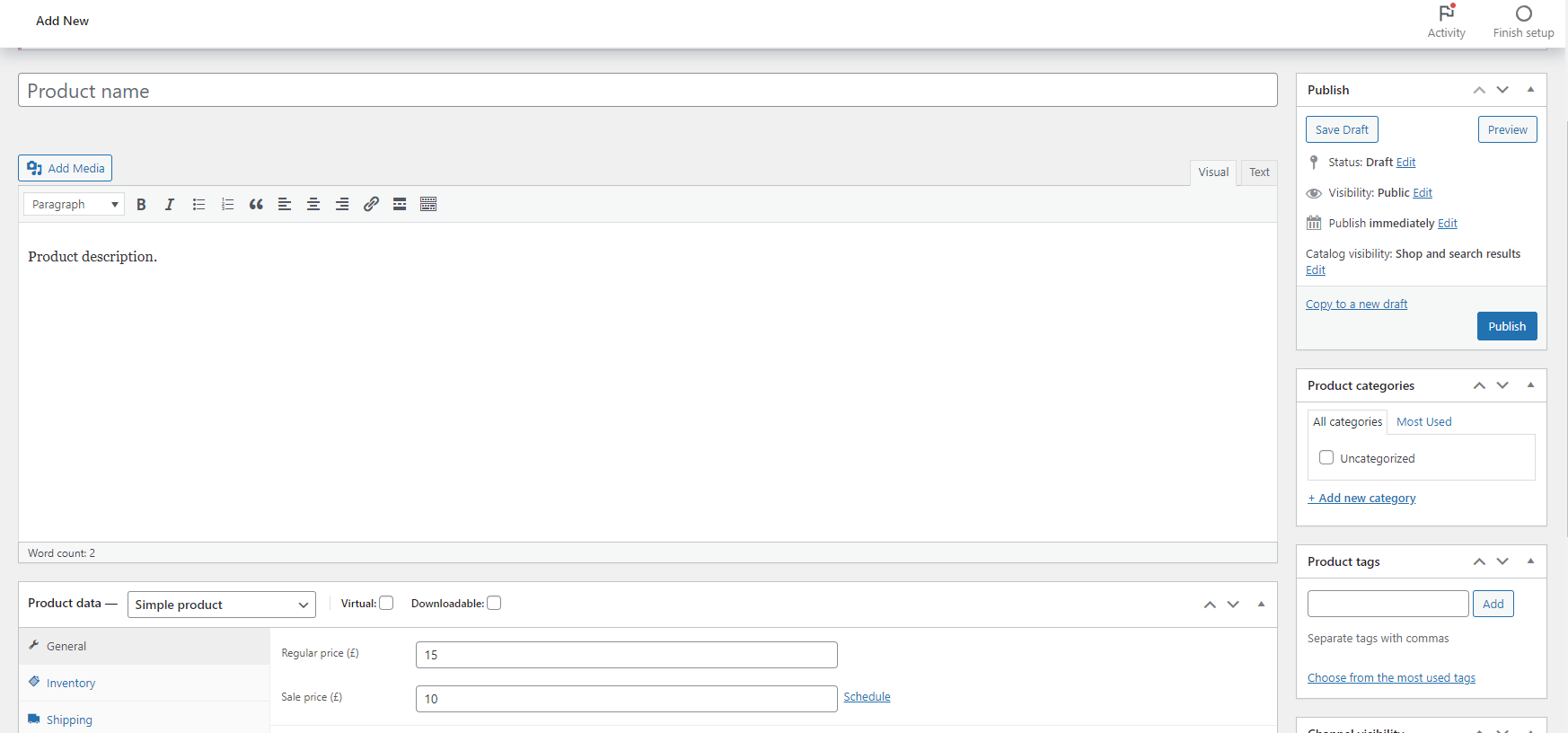Viewport: 1568px width, 733px height.
Task: Align text center
Action: tap(313, 205)
